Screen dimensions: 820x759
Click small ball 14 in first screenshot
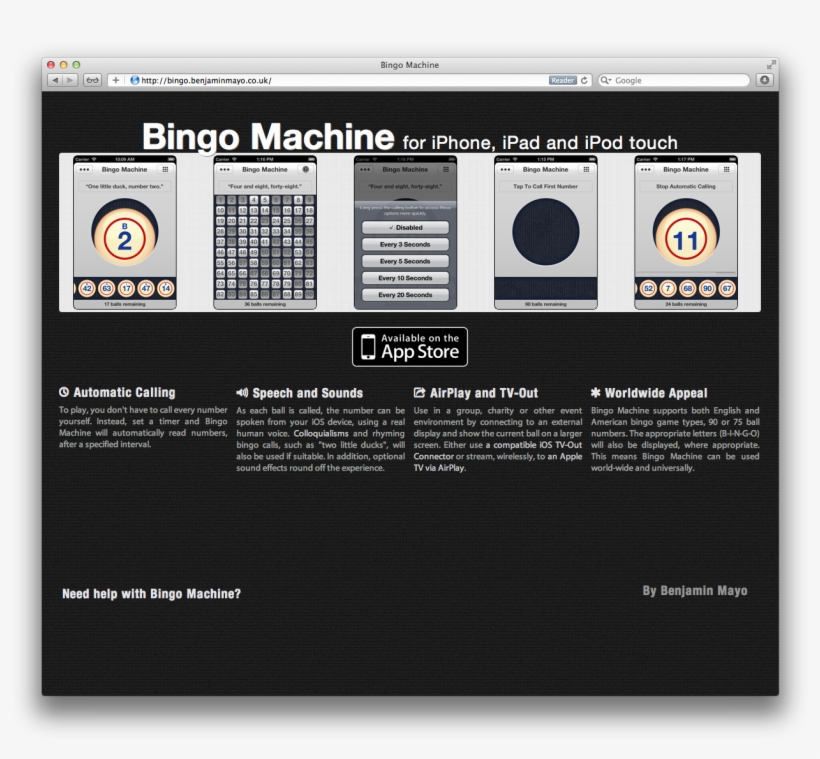[x=166, y=288]
